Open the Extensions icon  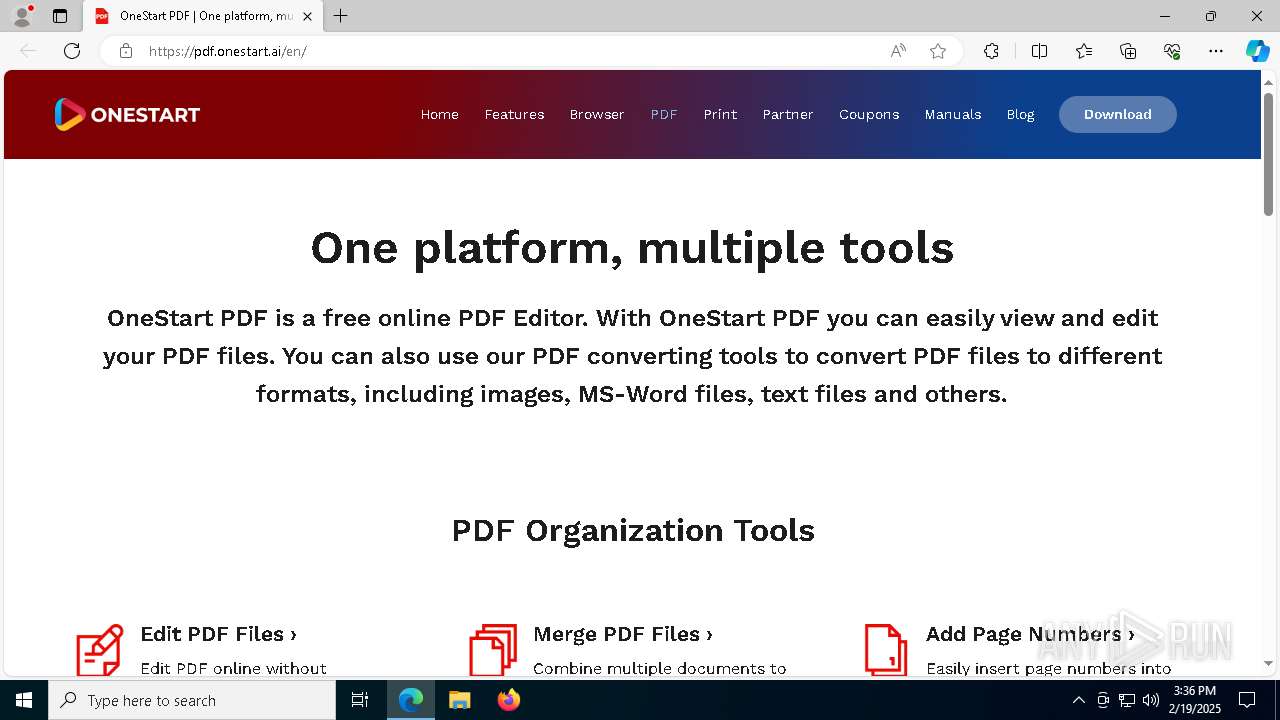(991, 51)
